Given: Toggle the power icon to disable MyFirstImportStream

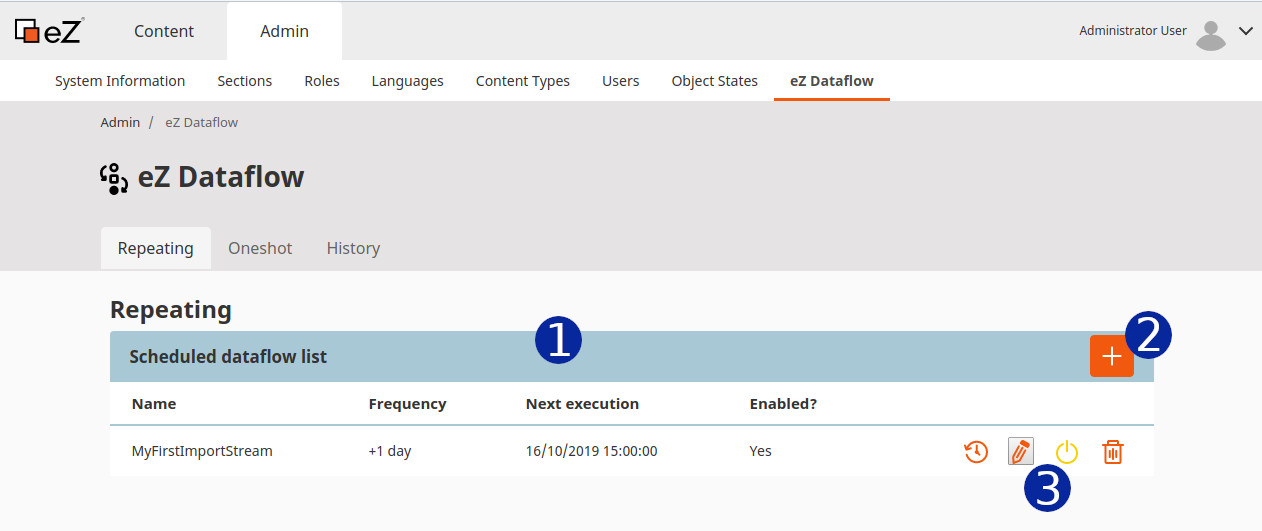Looking at the screenshot, I should click(x=1067, y=452).
